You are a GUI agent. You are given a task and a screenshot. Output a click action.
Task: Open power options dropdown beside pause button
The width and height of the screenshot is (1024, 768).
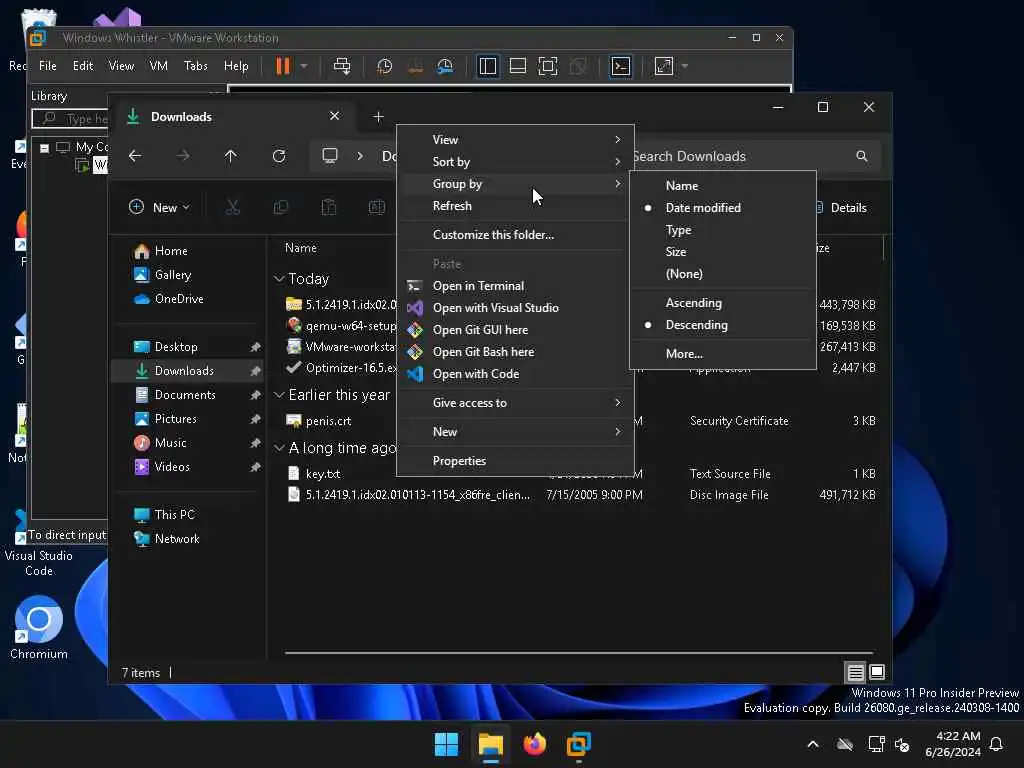tap(304, 66)
